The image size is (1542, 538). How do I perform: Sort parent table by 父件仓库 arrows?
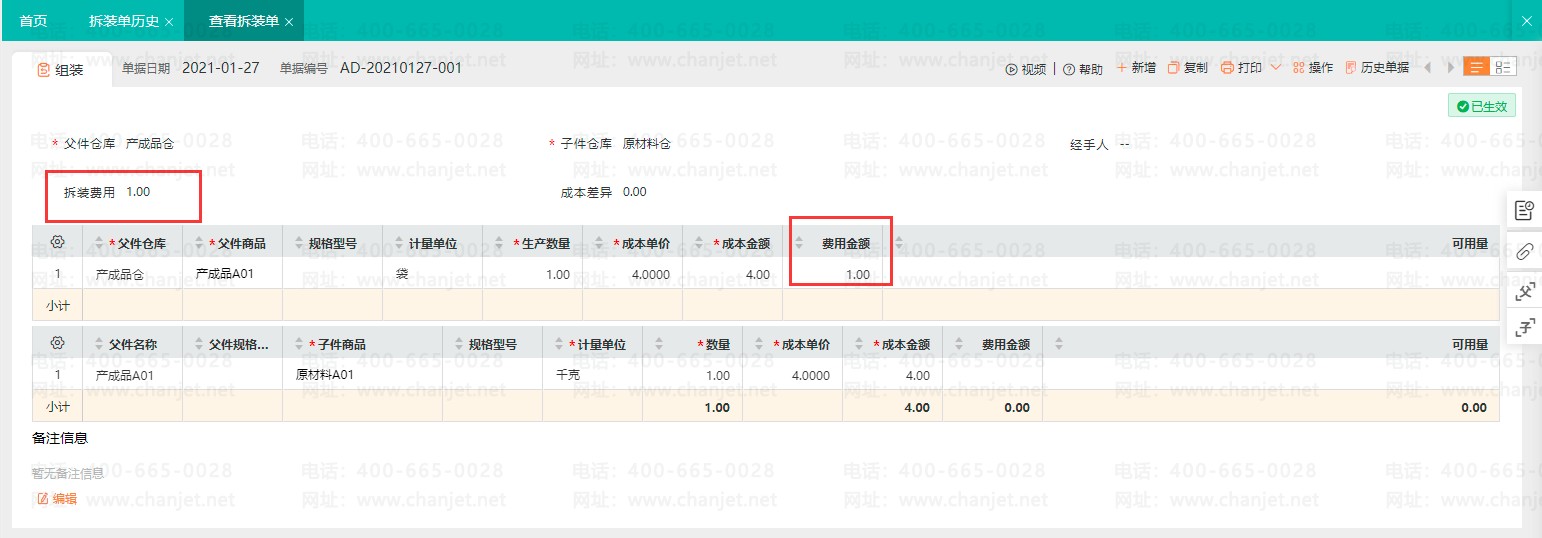click(x=98, y=243)
